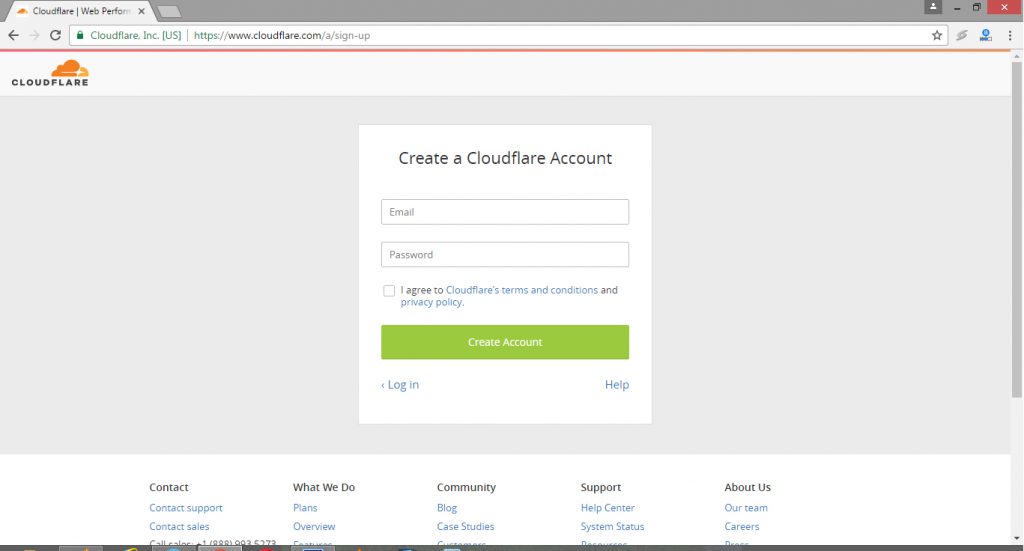Screen dimensions: 1024x551
Task: Open a new browser tab
Action: coord(169,11)
